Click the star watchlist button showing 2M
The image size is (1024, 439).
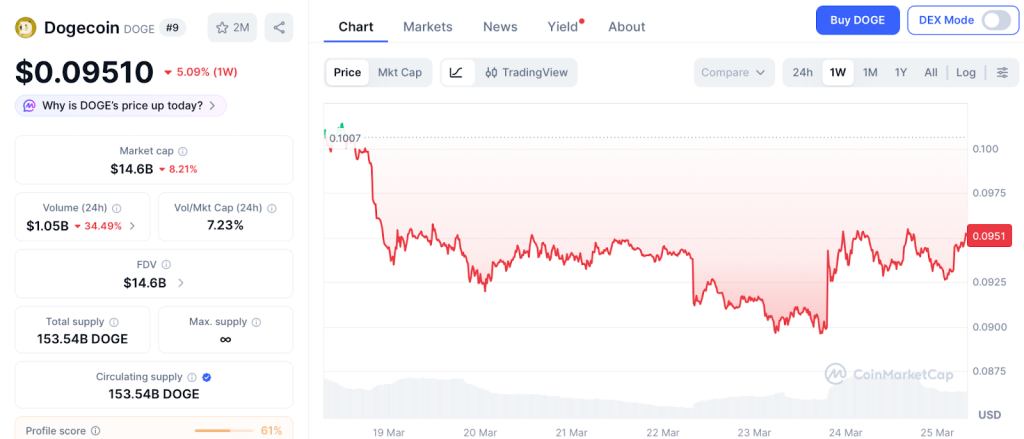tap(233, 27)
